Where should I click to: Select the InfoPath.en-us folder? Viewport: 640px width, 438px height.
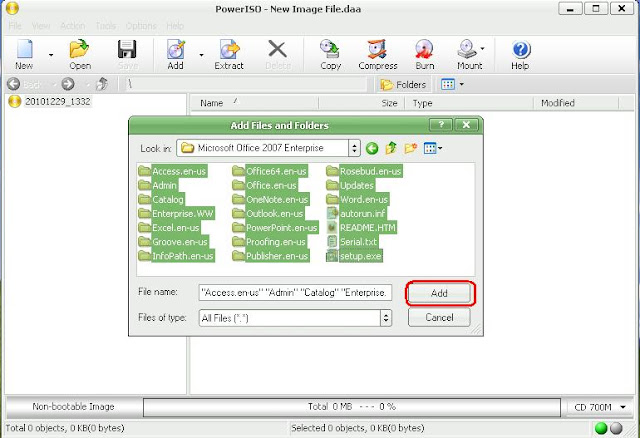pyautogui.click(x=176, y=256)
